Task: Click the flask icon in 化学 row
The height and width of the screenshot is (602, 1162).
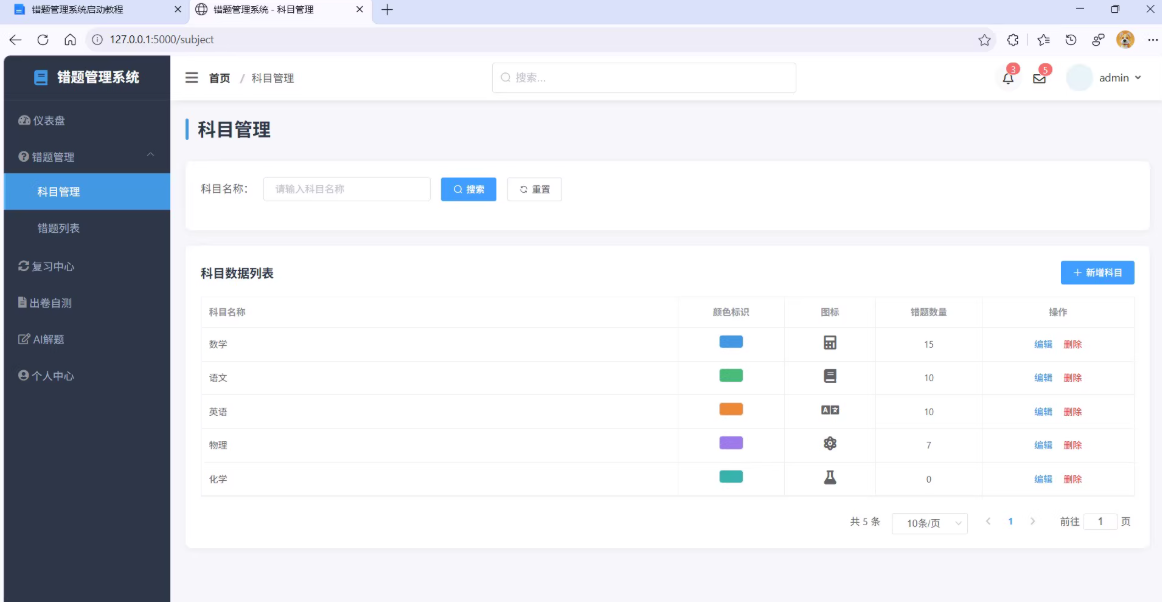Action: (829, 477)
